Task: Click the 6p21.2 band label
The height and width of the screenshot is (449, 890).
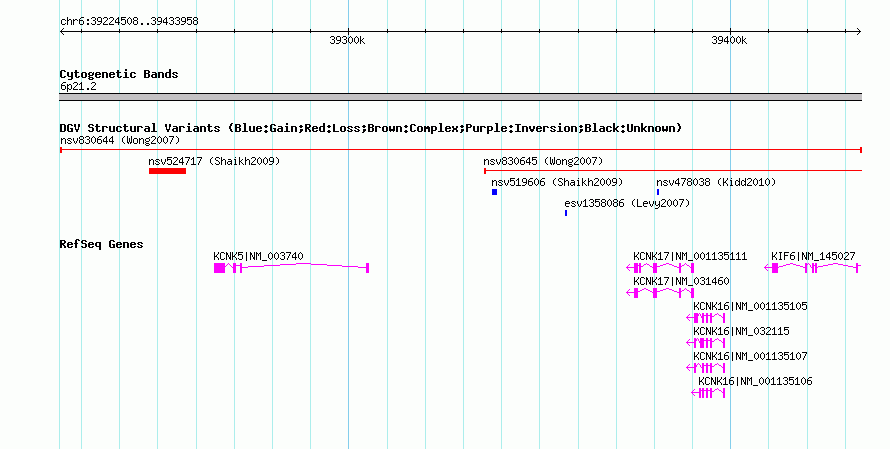Action: (x=78, y=86)
